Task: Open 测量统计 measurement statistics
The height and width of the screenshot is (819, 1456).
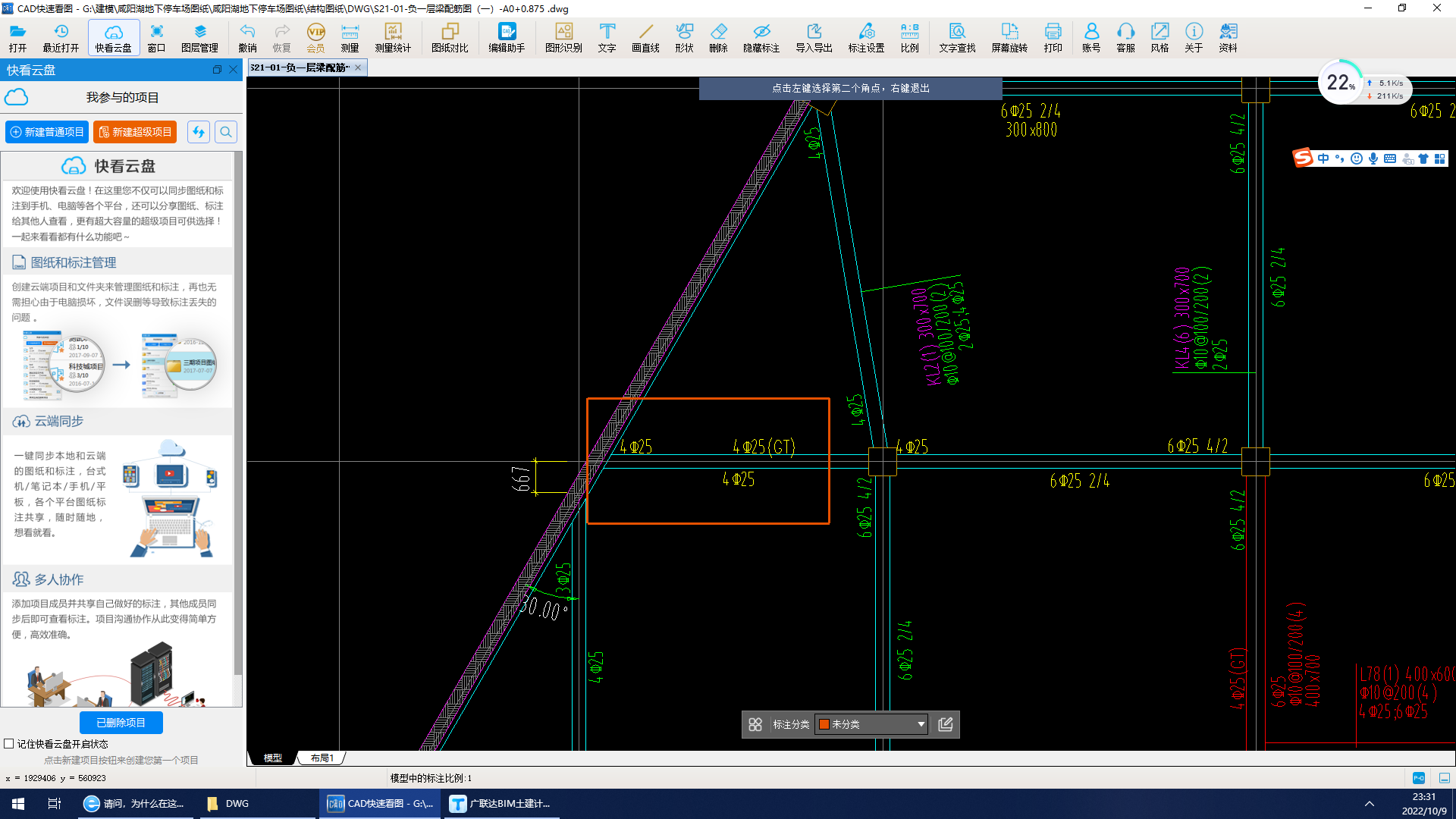Action: [x=393, y=37]
